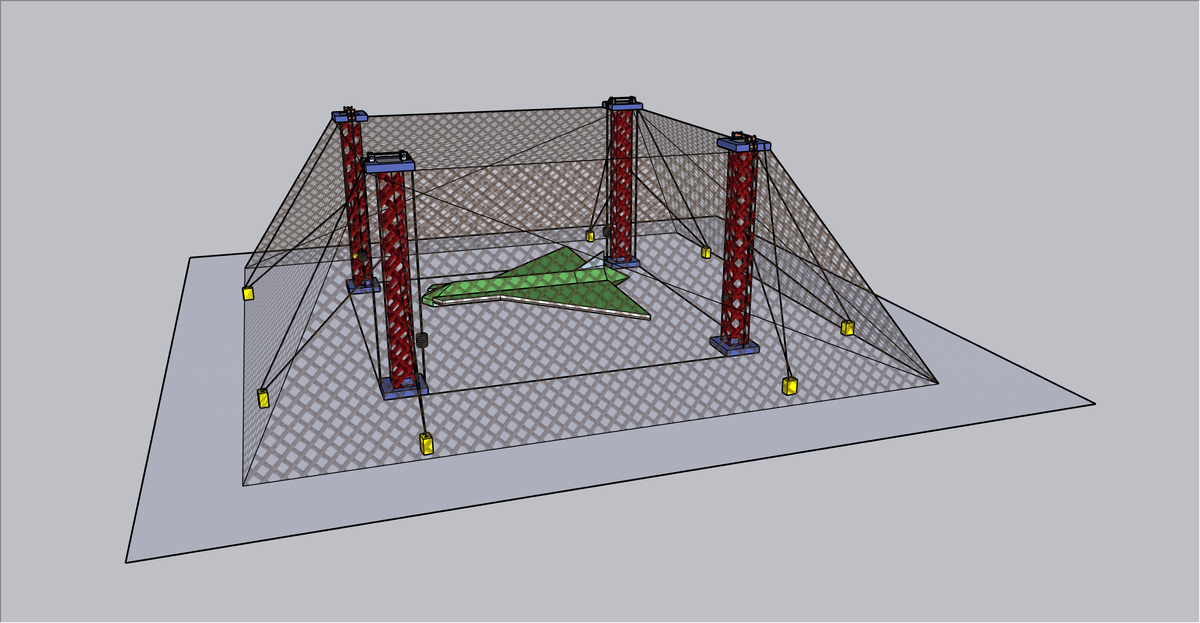Select the yellow anchor block directly below the nearest tower
This screenshot has height=623, width=1200.
tap(427, 444)
